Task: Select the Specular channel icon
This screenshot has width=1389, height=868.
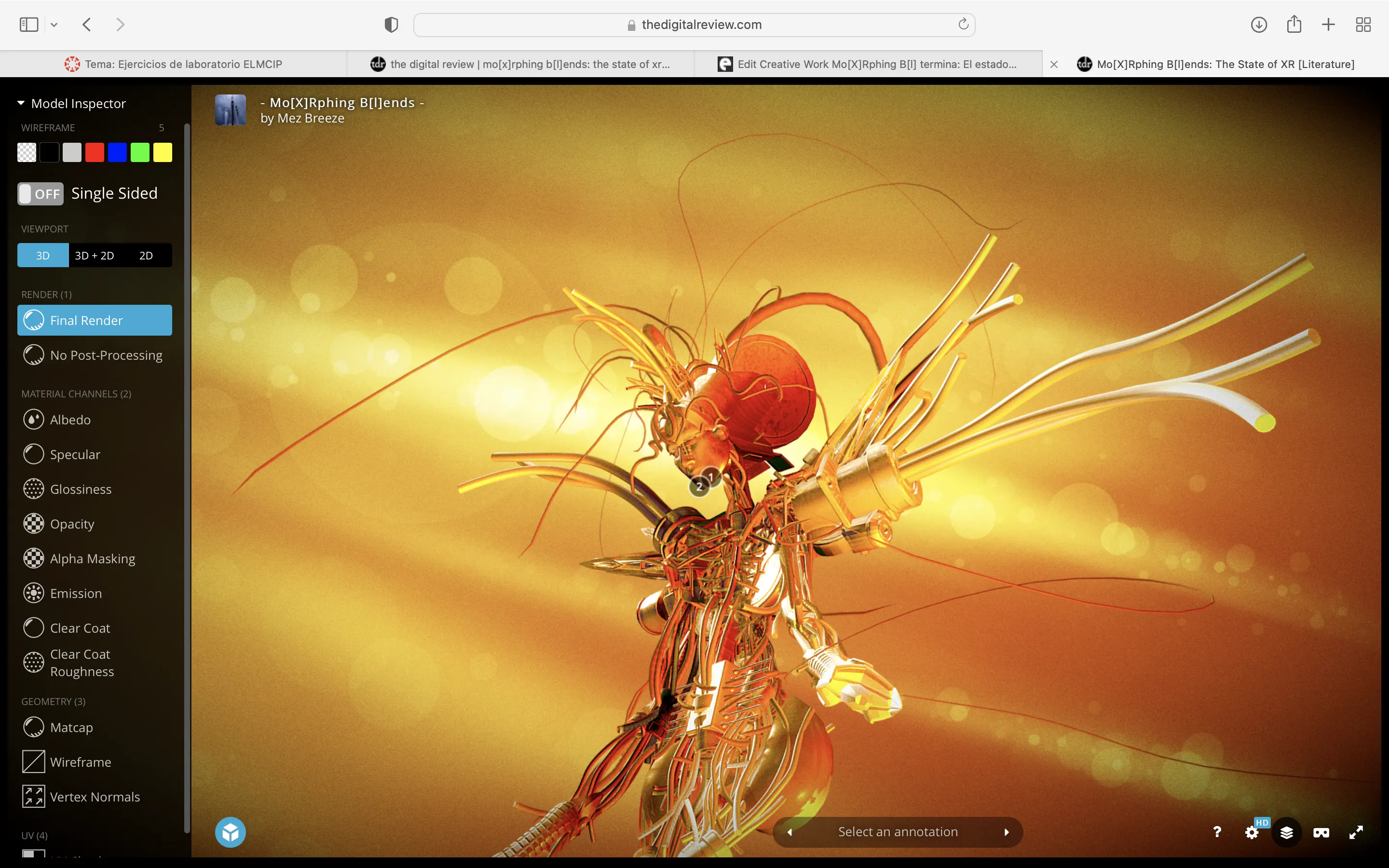Action: click(x=33, y=454)
